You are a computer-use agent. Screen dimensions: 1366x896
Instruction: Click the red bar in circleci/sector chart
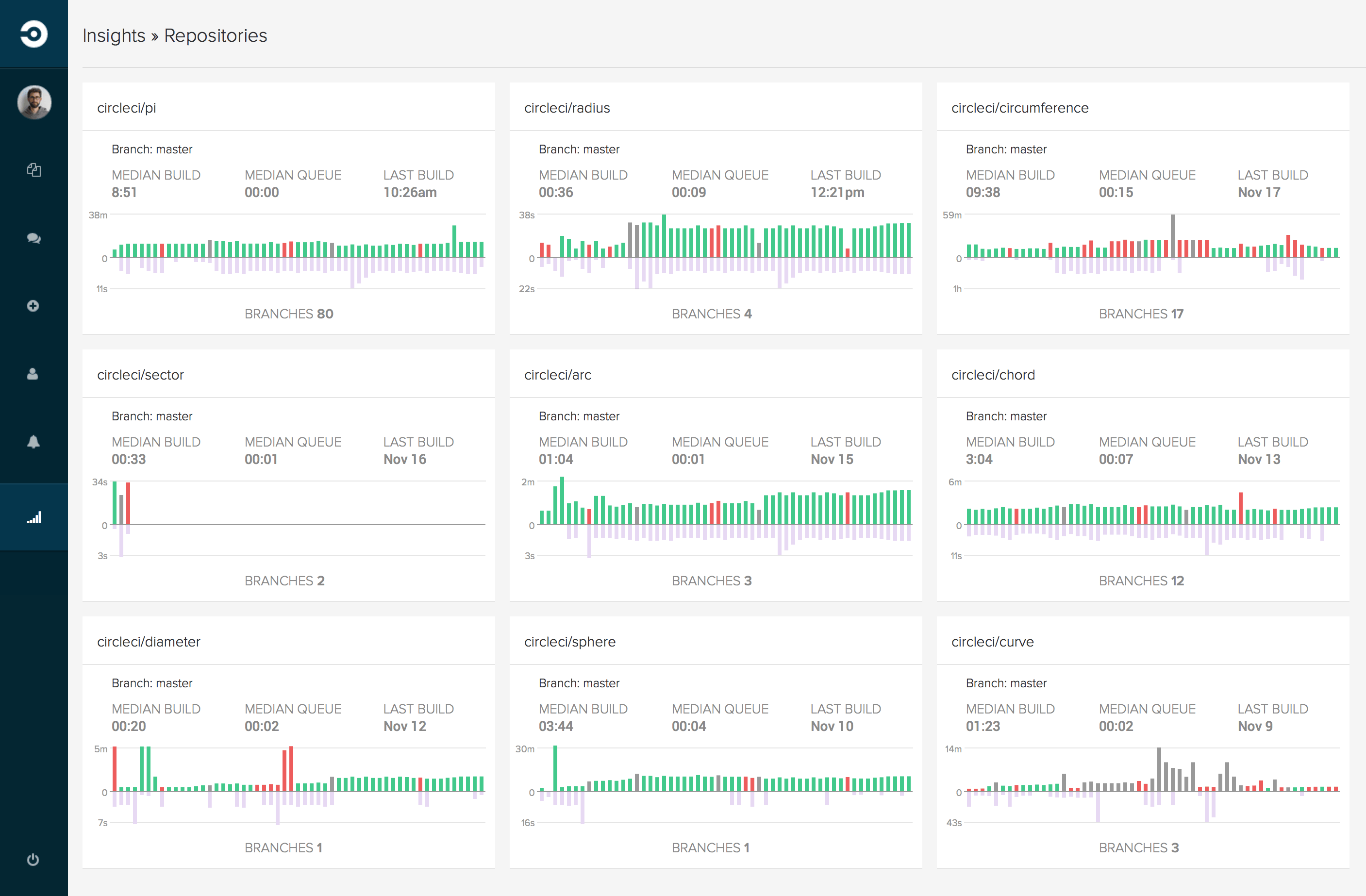[128, 503]
